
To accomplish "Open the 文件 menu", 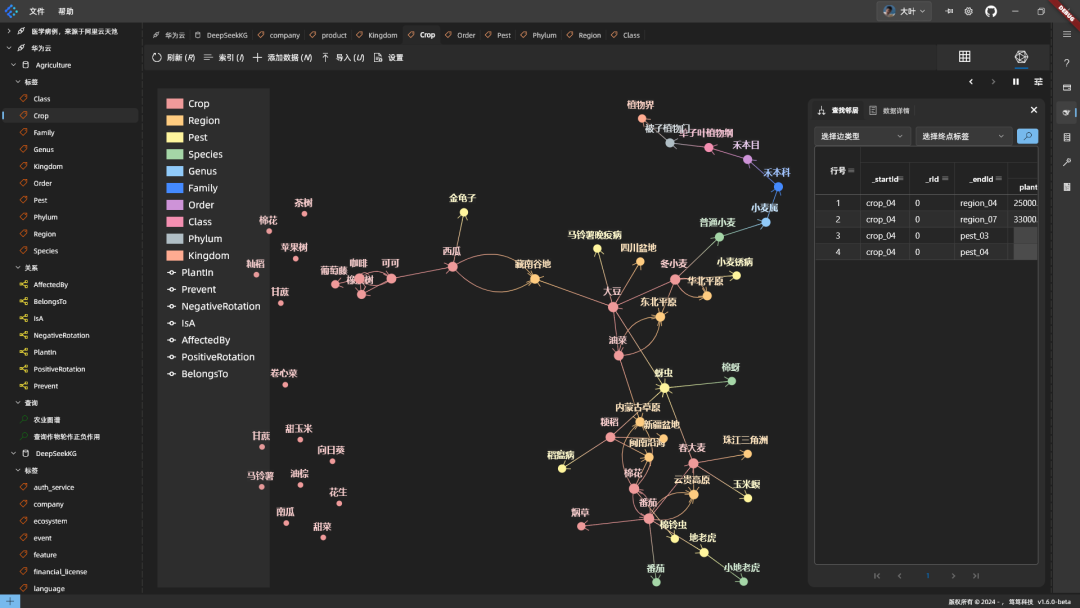I will click(x=37, y=11).
